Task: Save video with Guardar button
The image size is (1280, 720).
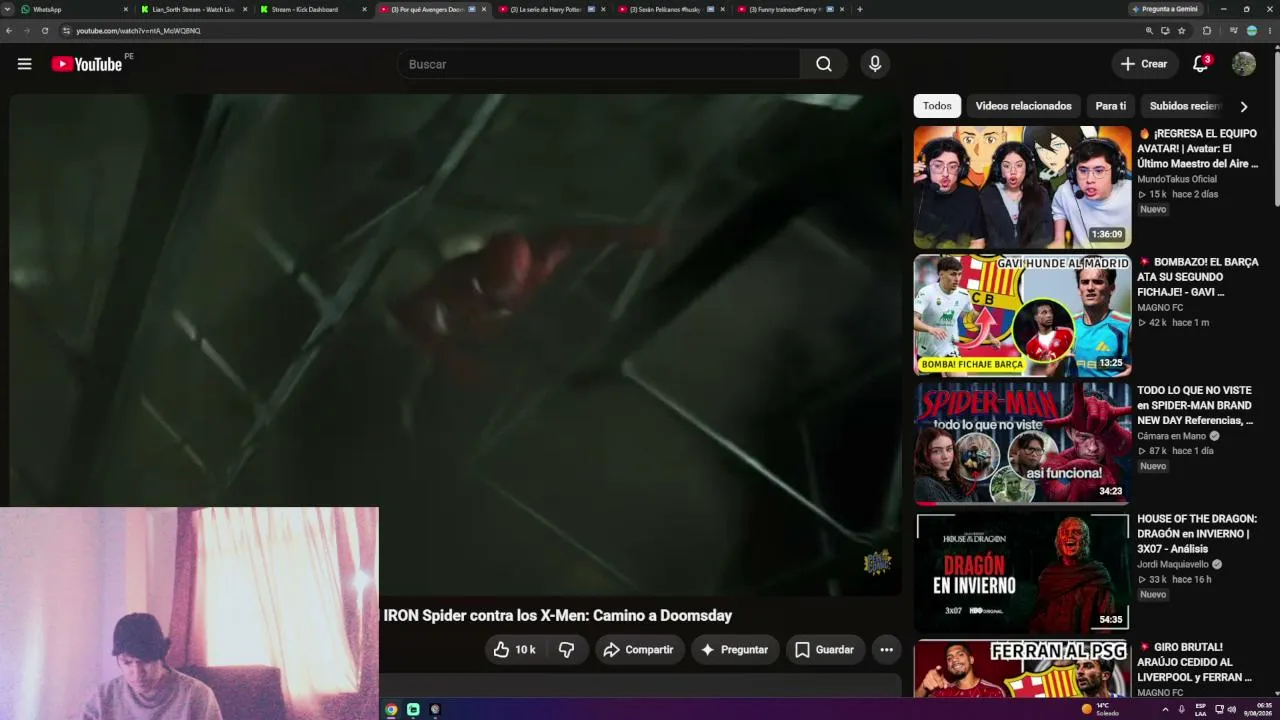Action: pyautogui.click(x=825, y=650)
